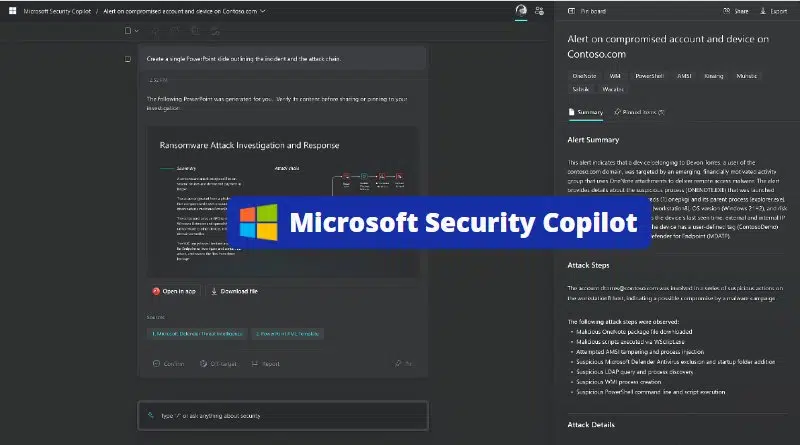Select the Wacatac tag
800x445 pixels.
point(613,89)
